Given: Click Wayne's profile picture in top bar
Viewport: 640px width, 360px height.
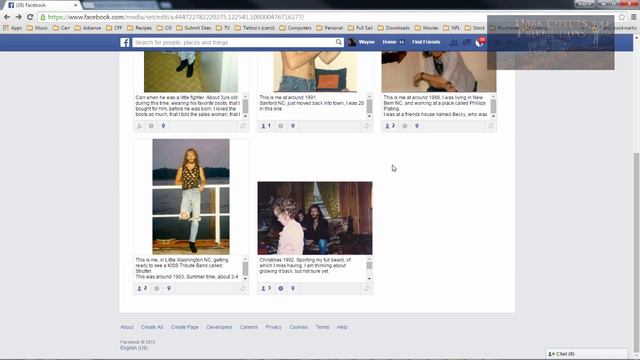Looking at the screenshot, I should (x=352, y=42).
